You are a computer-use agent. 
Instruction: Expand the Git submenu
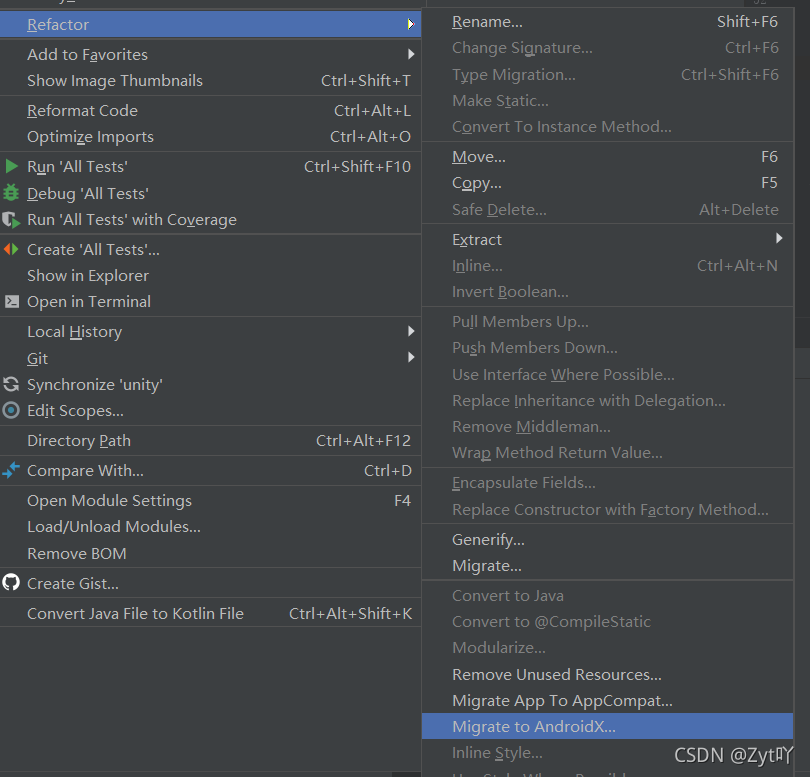point(411,357)
